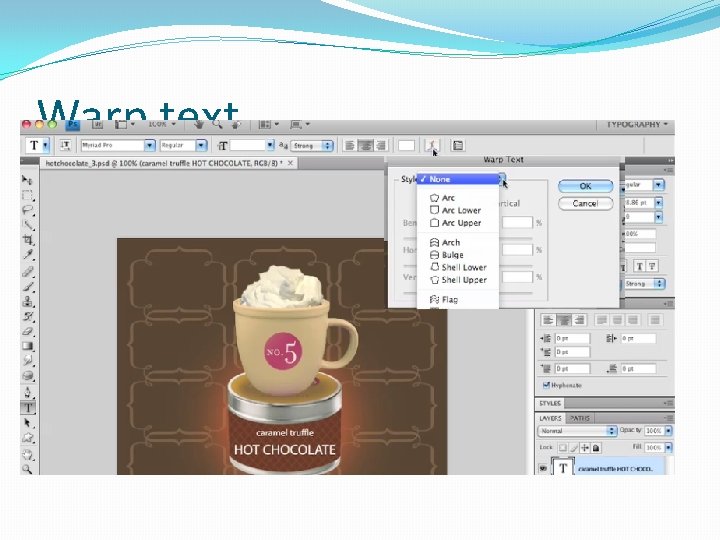Open the Character panel toggle icon
Viewport: 720px width, 540px height.
coord(457,146)
